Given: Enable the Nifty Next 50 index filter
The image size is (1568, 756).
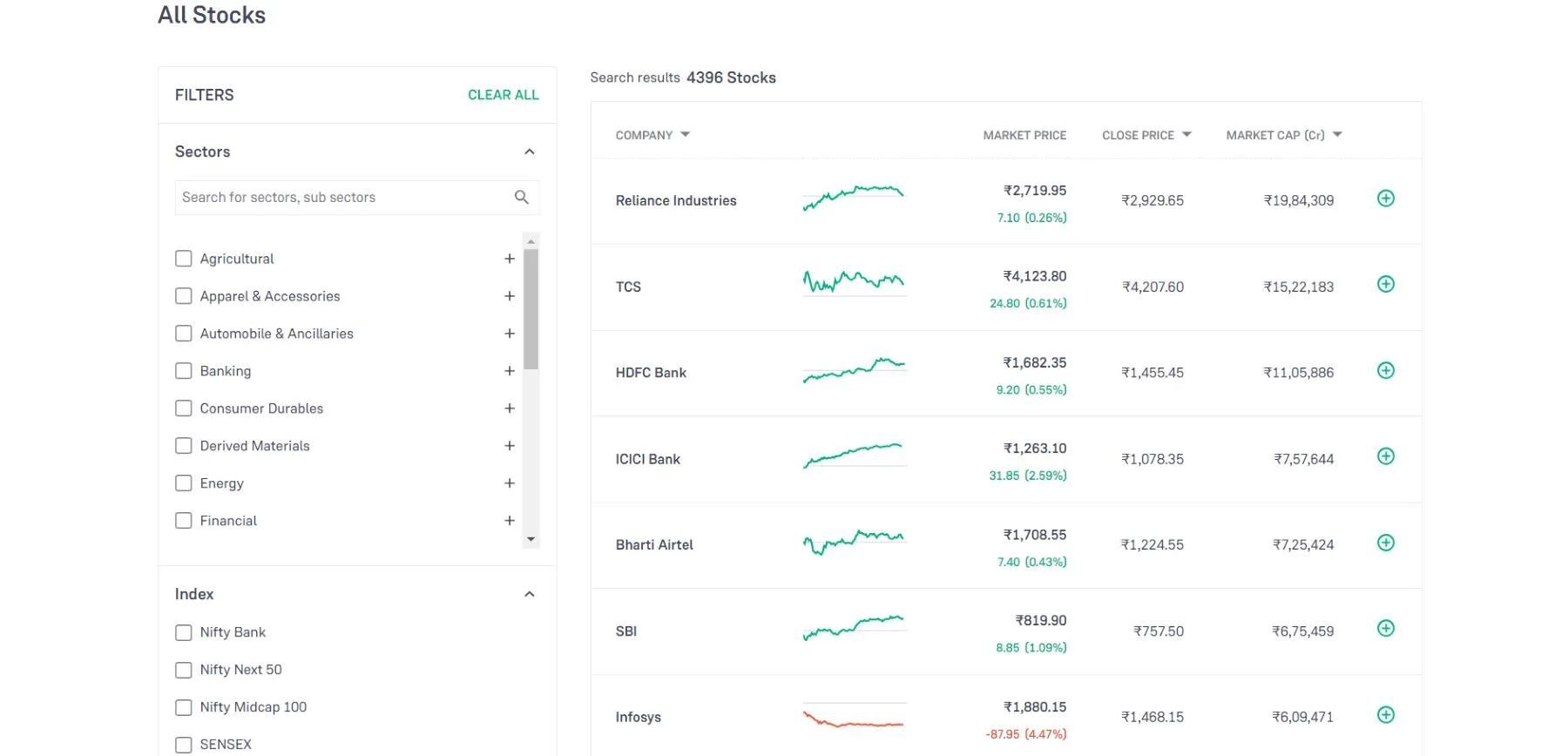Looking at the screenshot, I should pyautogui.click(x=183, y=670).
